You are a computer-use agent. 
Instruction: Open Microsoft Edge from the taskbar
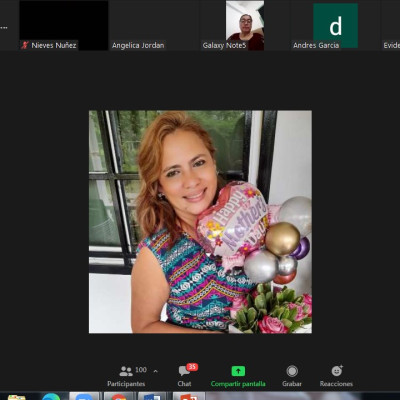tap(51, 397)
